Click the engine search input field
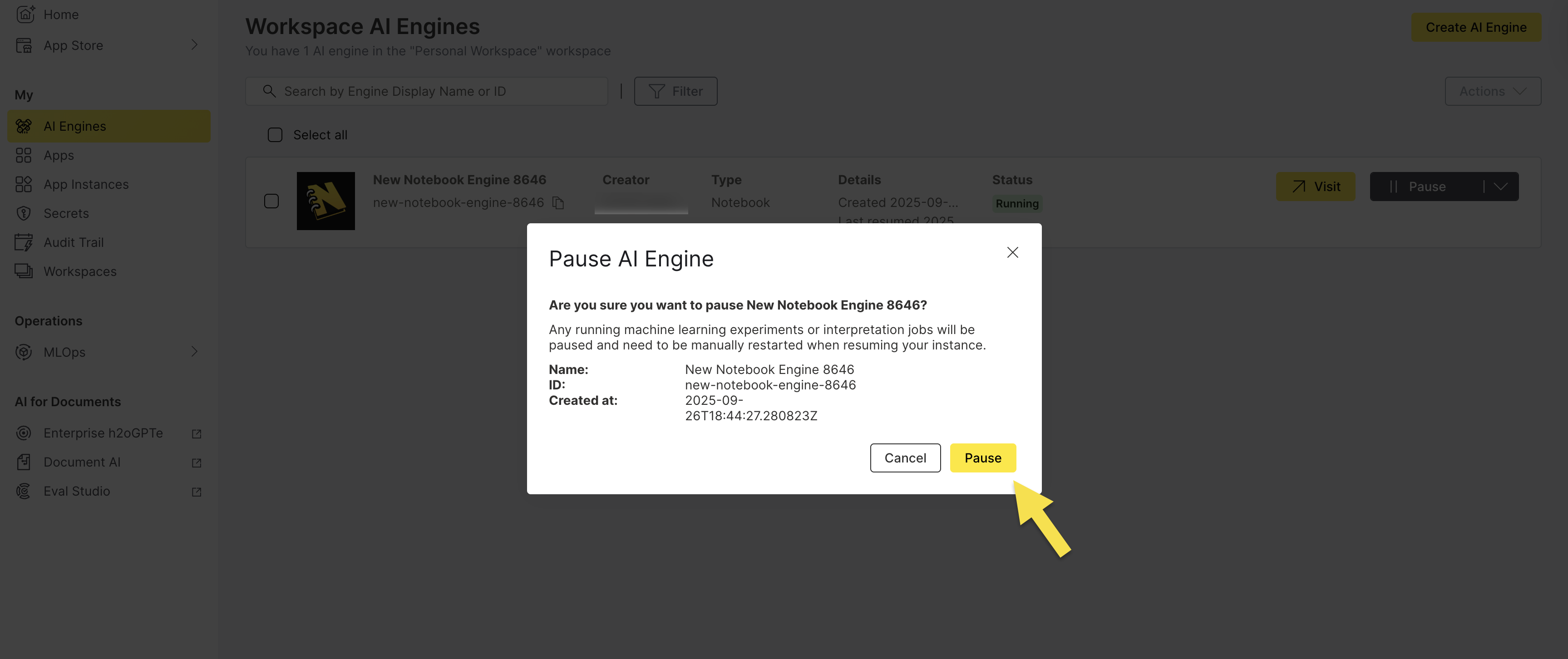1568x659 pixels. (x=426, y=91)
